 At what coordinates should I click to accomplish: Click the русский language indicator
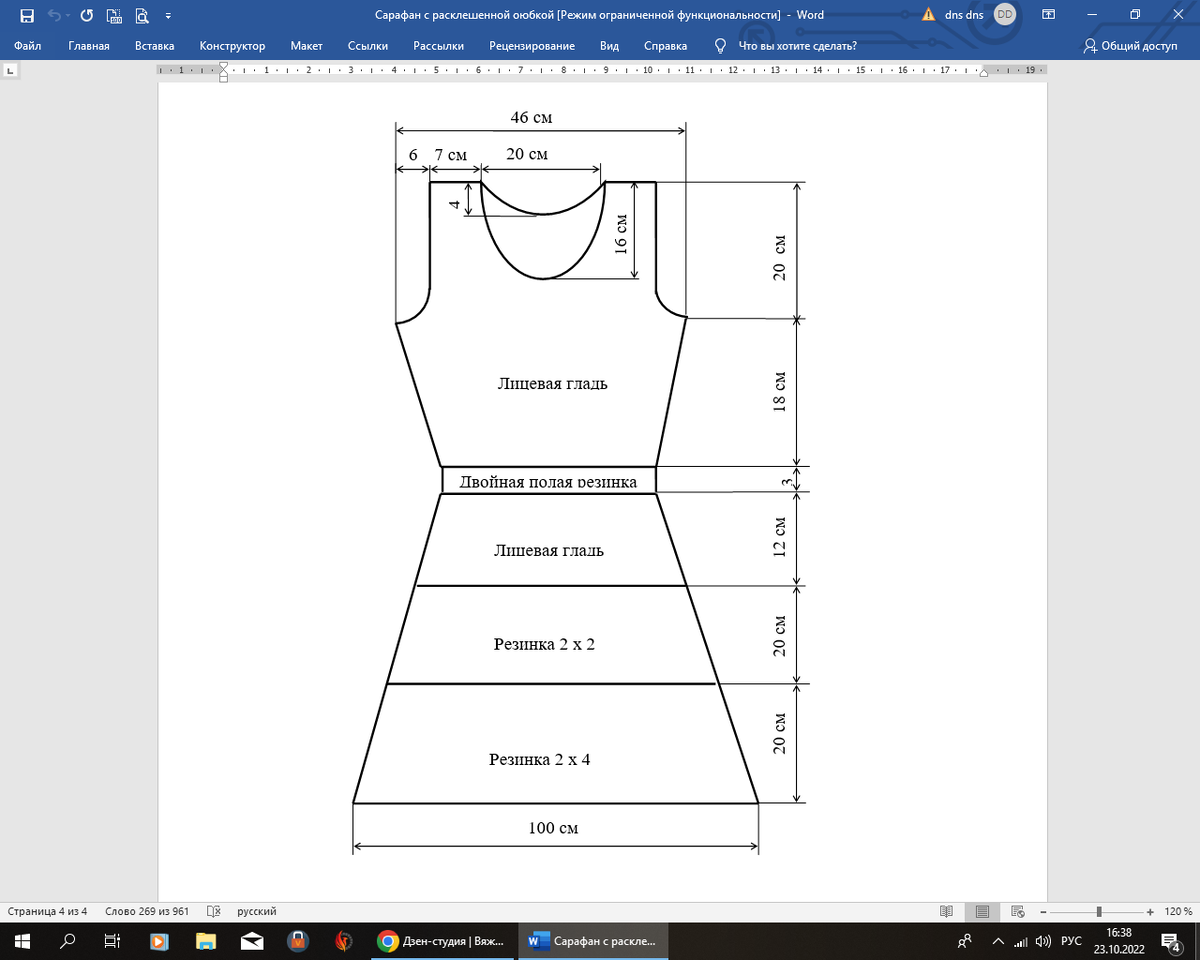257,912
